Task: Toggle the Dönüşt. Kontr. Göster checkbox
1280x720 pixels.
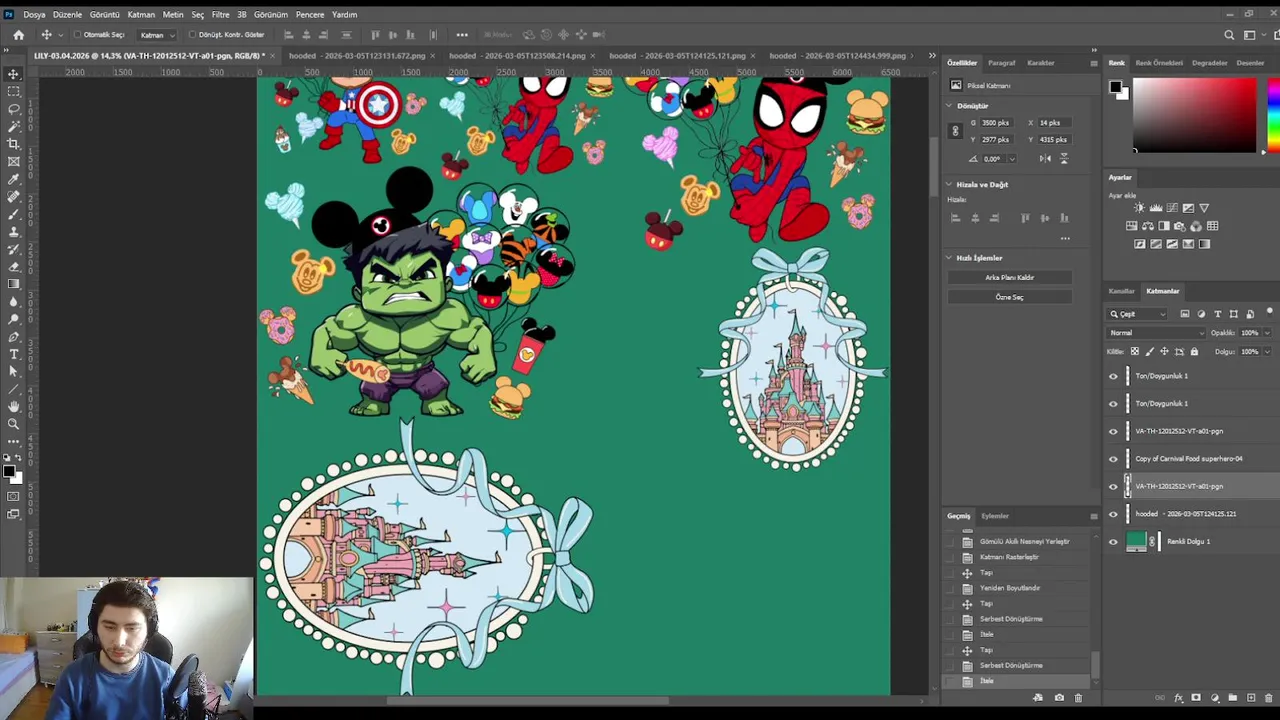Action: (192, 35)
